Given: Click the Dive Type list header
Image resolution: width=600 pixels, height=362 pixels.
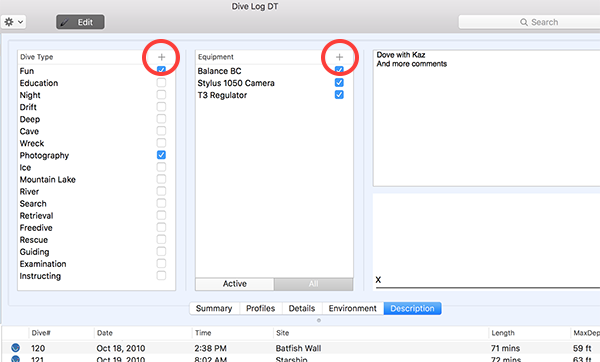Looking at the screenshot, I should 96,57.
